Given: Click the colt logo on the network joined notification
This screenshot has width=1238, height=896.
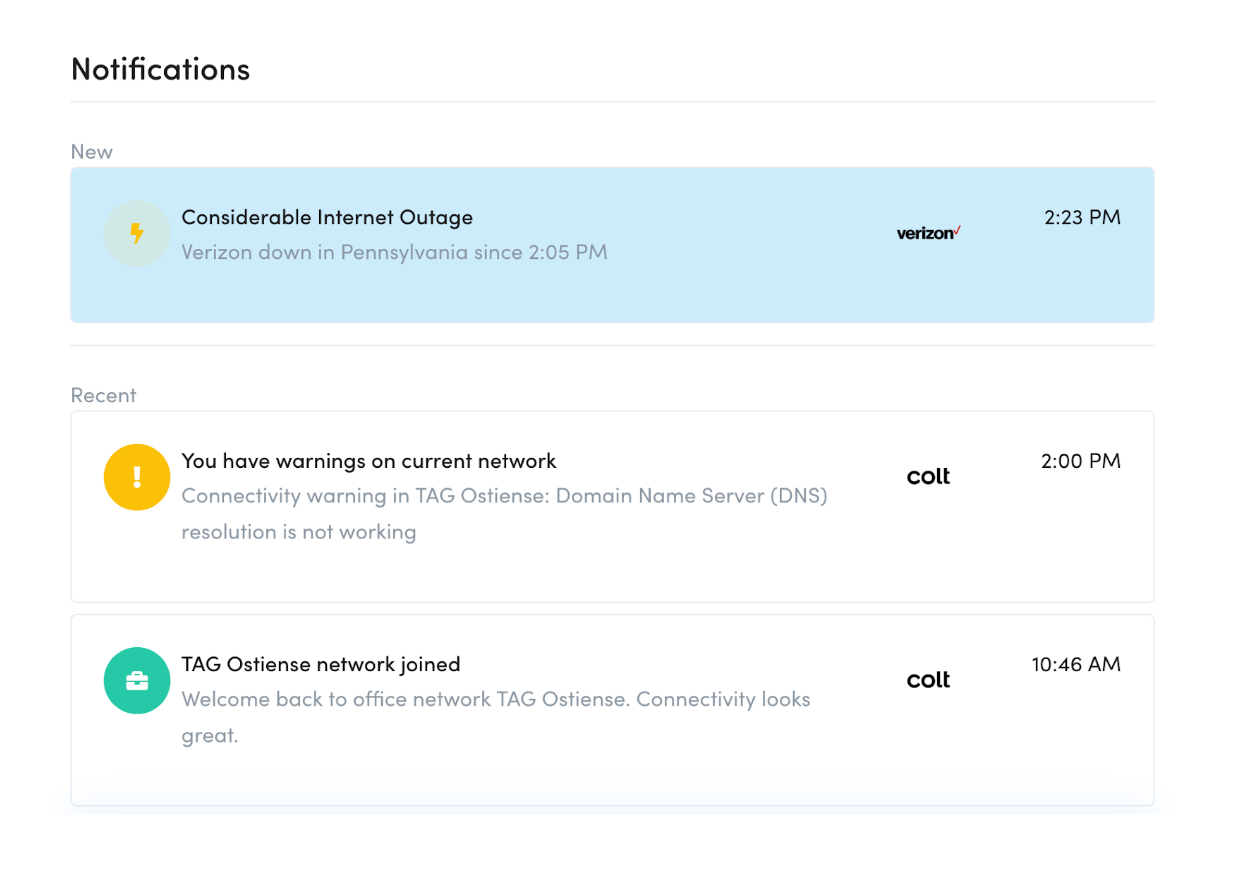Looking at the screenshot, I should [x=928, y=679].
